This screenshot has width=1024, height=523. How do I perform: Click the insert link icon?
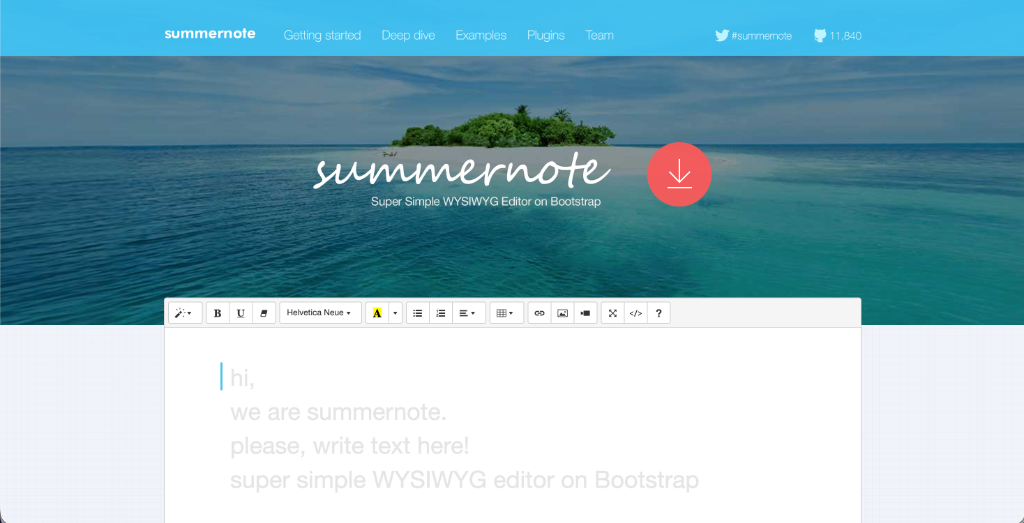pyautogui.click(x=539, y=313)
